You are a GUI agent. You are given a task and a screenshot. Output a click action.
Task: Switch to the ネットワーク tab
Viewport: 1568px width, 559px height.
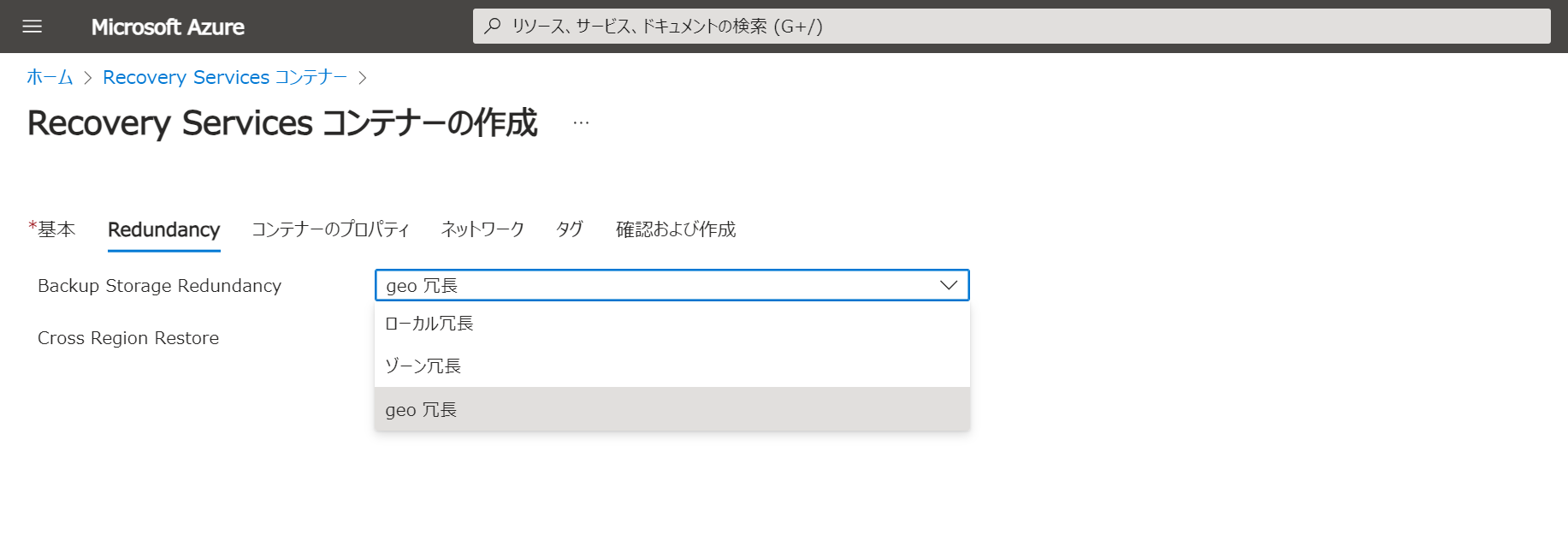[482, 229]
